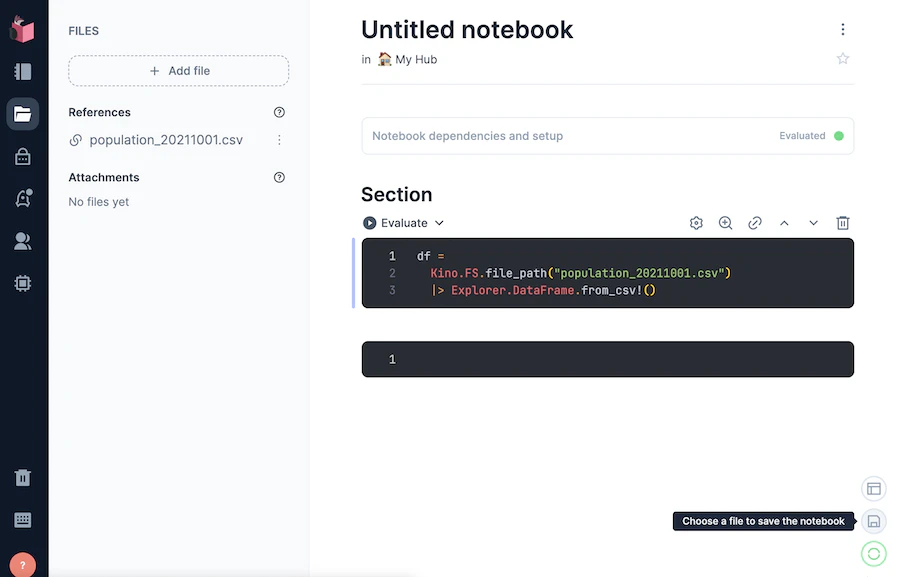Move the cell down with chevron
Image resolution: width=900 pixels, height=577 pixels.
[x=813, y=223]
